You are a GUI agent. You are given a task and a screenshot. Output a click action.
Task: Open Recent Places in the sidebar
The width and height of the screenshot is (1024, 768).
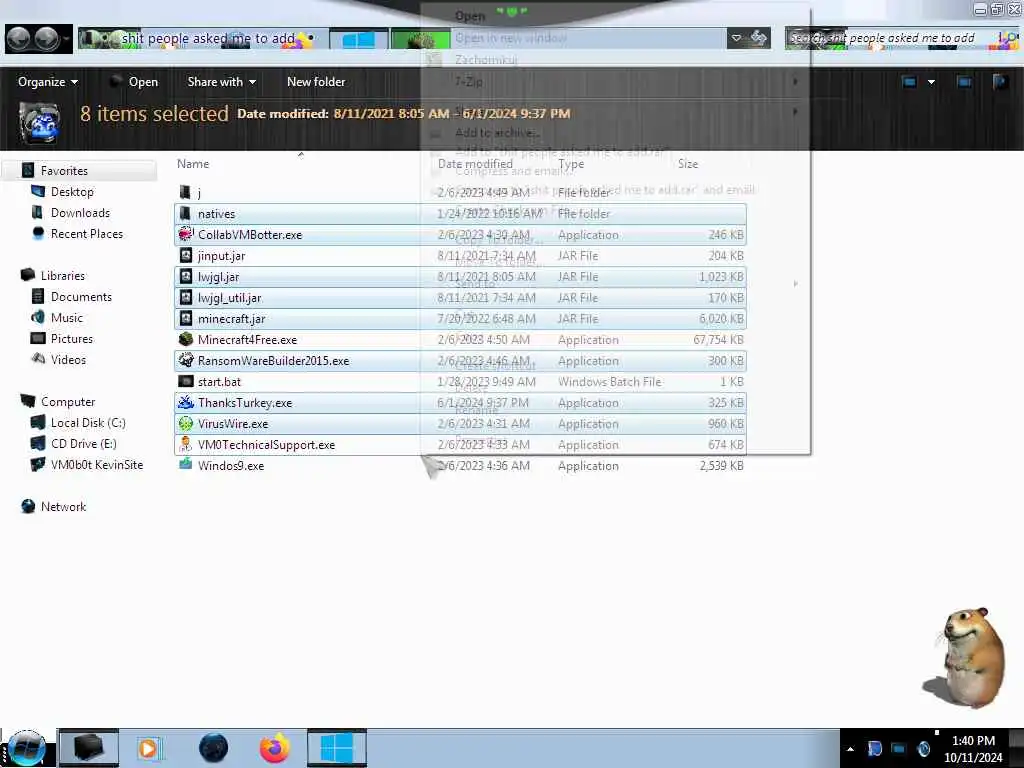pyautogui.click(x=86, y=234)
